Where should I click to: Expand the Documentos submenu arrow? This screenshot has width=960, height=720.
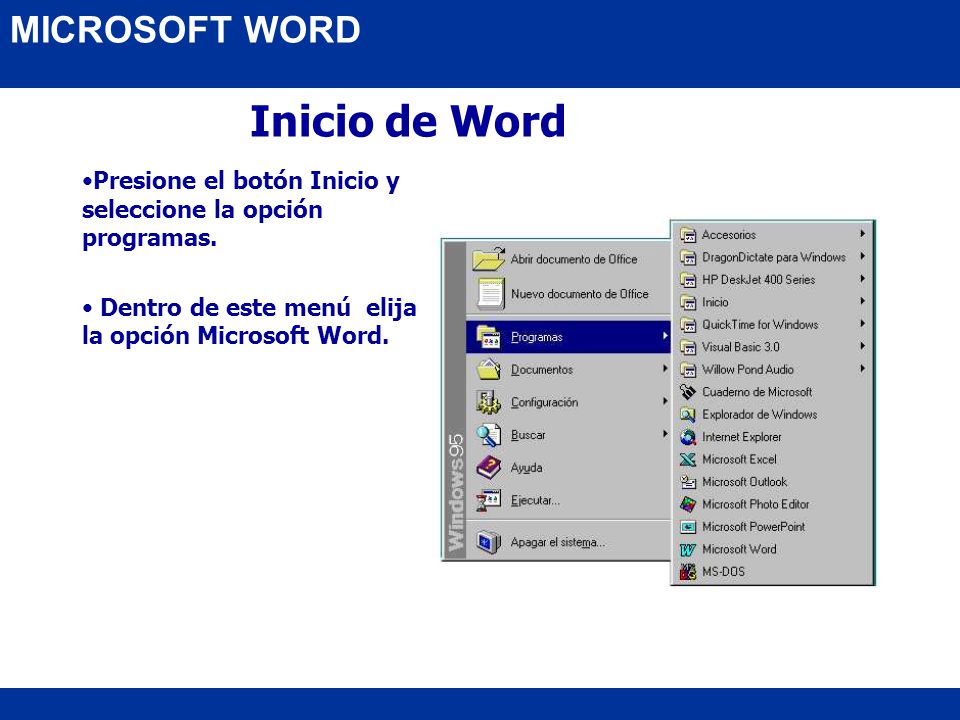(665, 369)
